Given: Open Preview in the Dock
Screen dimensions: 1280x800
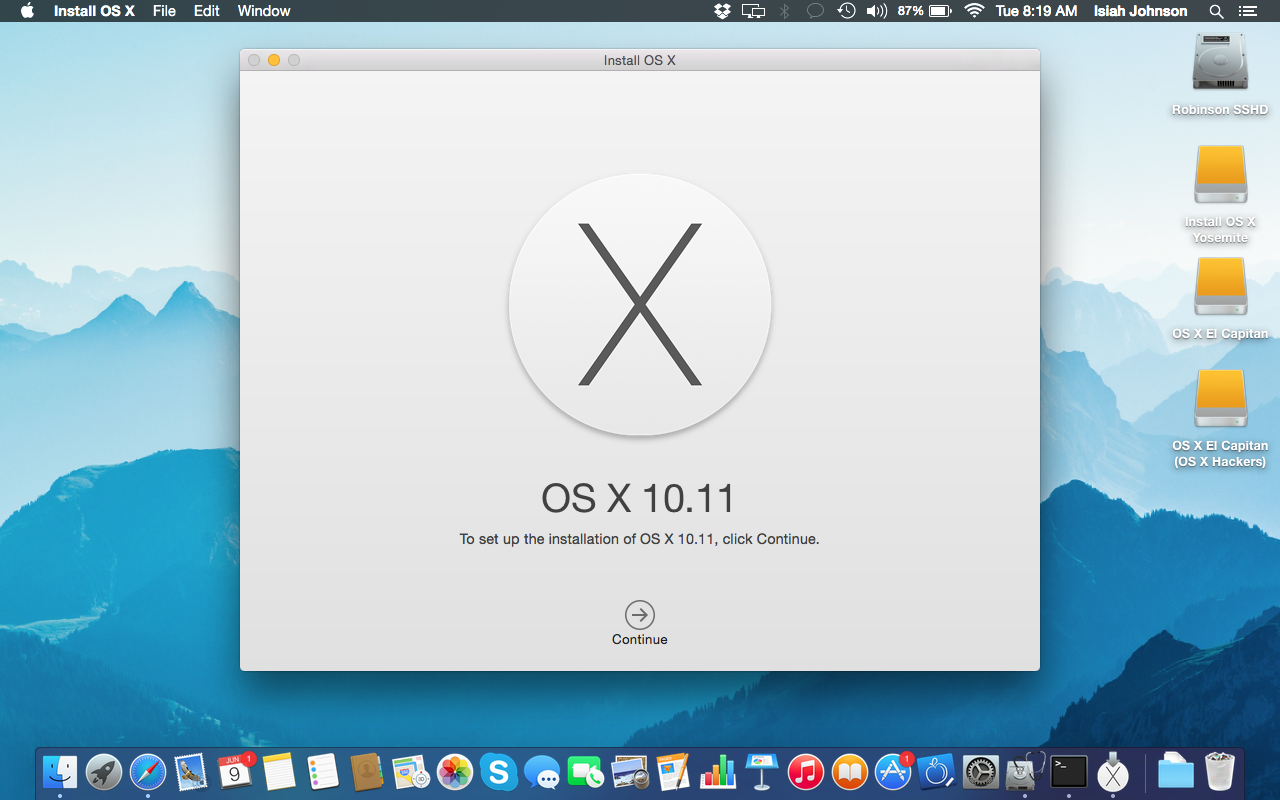Looking at the screenshot, I should [630, 771].
